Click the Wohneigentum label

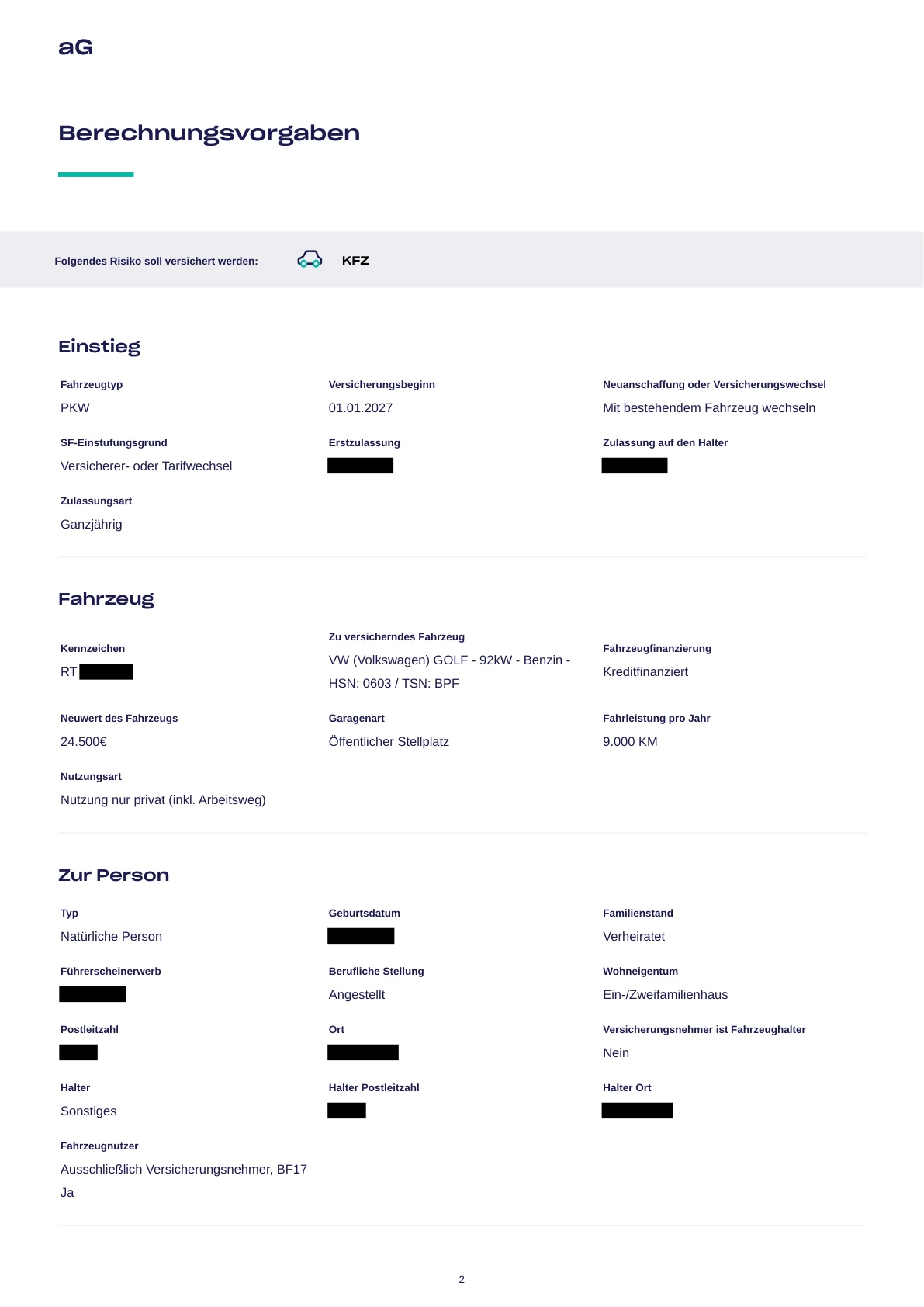pos(641,972)
